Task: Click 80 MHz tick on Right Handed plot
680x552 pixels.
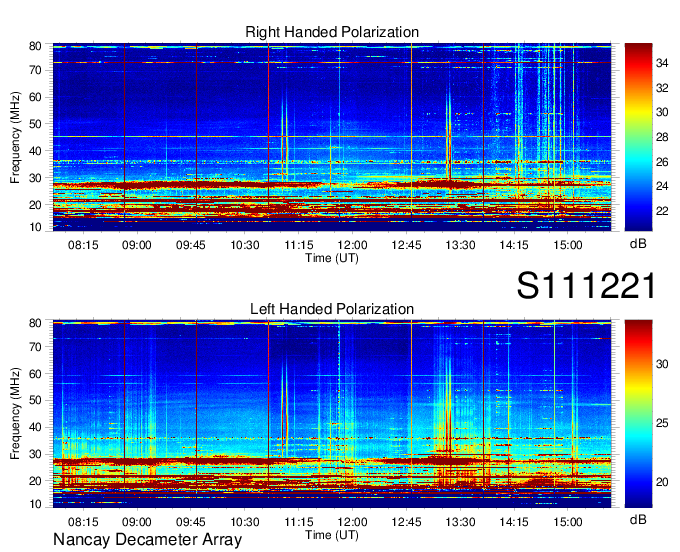Action: [x=35, y=46]
